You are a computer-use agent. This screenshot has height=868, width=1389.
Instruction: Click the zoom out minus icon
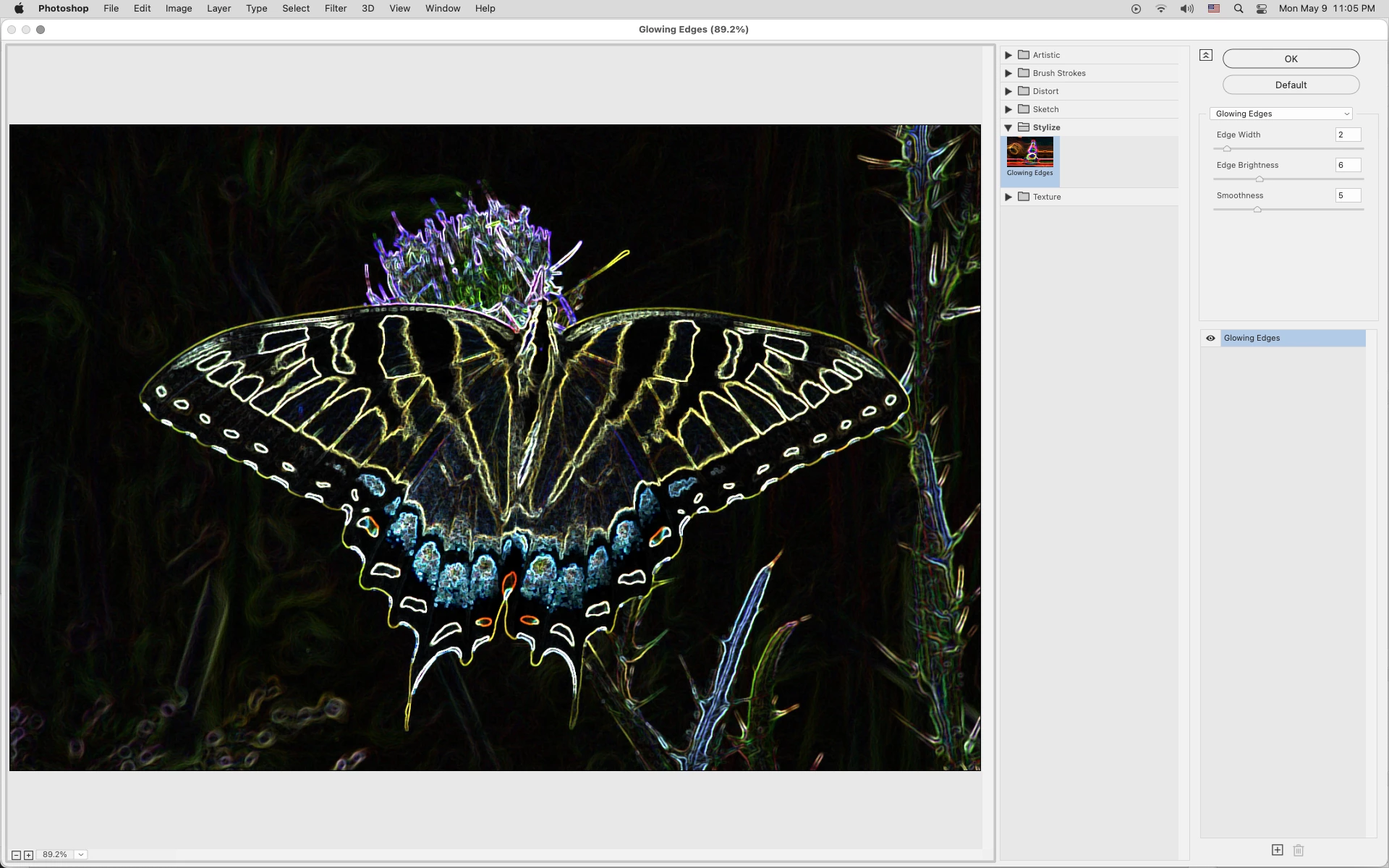coord(16,855)
